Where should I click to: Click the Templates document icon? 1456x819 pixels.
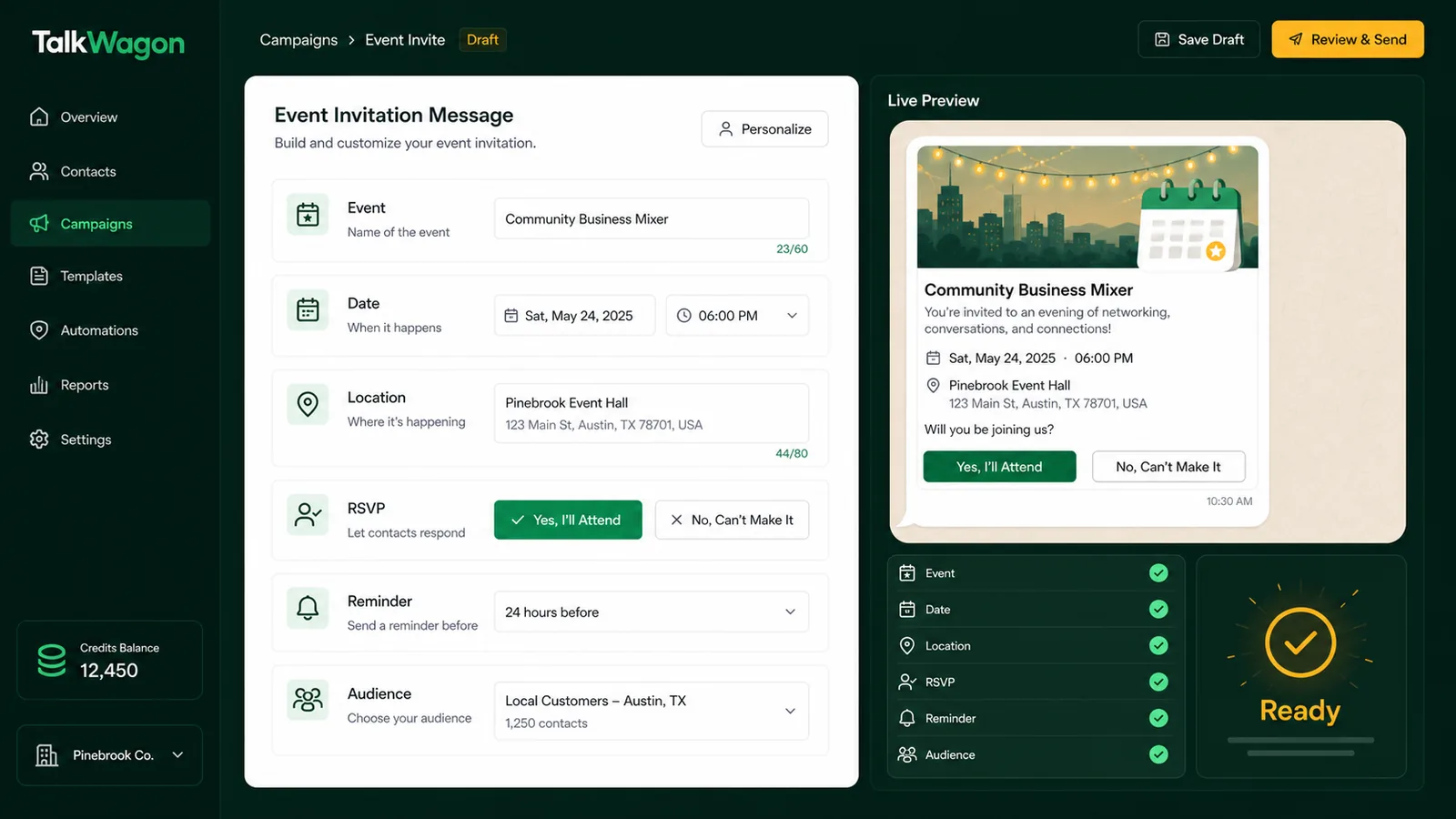pyautogui.click(x=39, y=276)
